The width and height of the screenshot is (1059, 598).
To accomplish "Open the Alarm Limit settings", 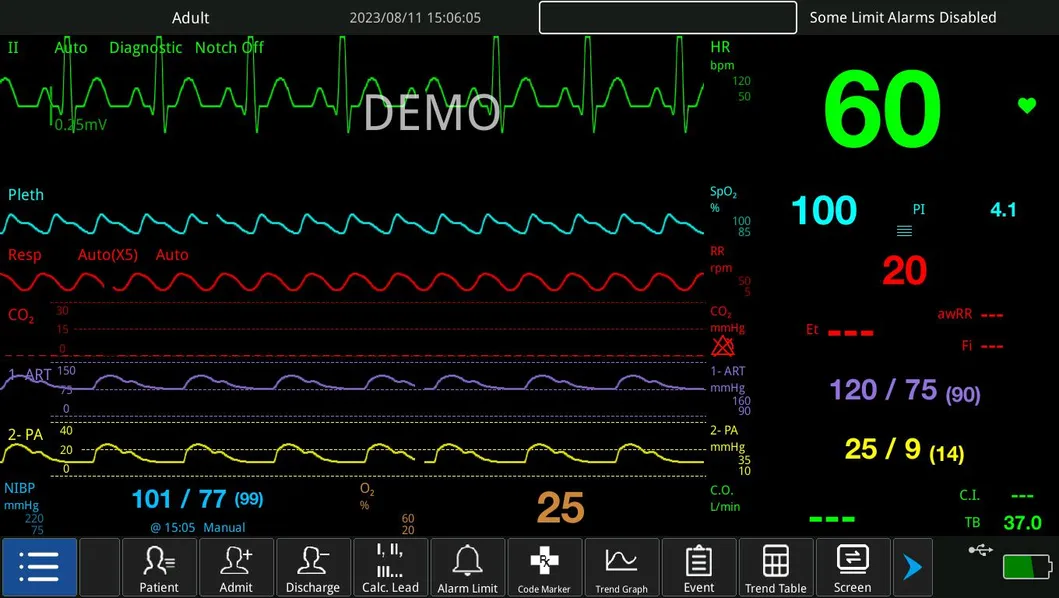I will point(467,567).
